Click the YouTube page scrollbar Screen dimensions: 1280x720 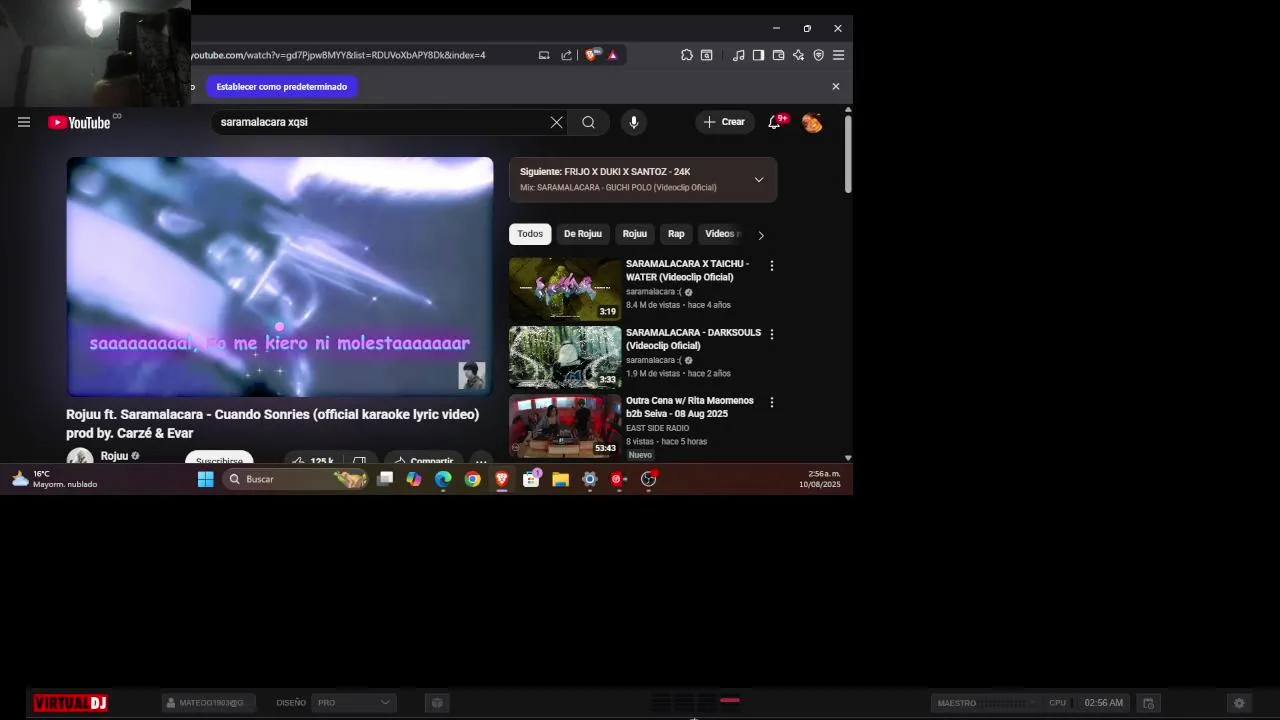point(848,155)
